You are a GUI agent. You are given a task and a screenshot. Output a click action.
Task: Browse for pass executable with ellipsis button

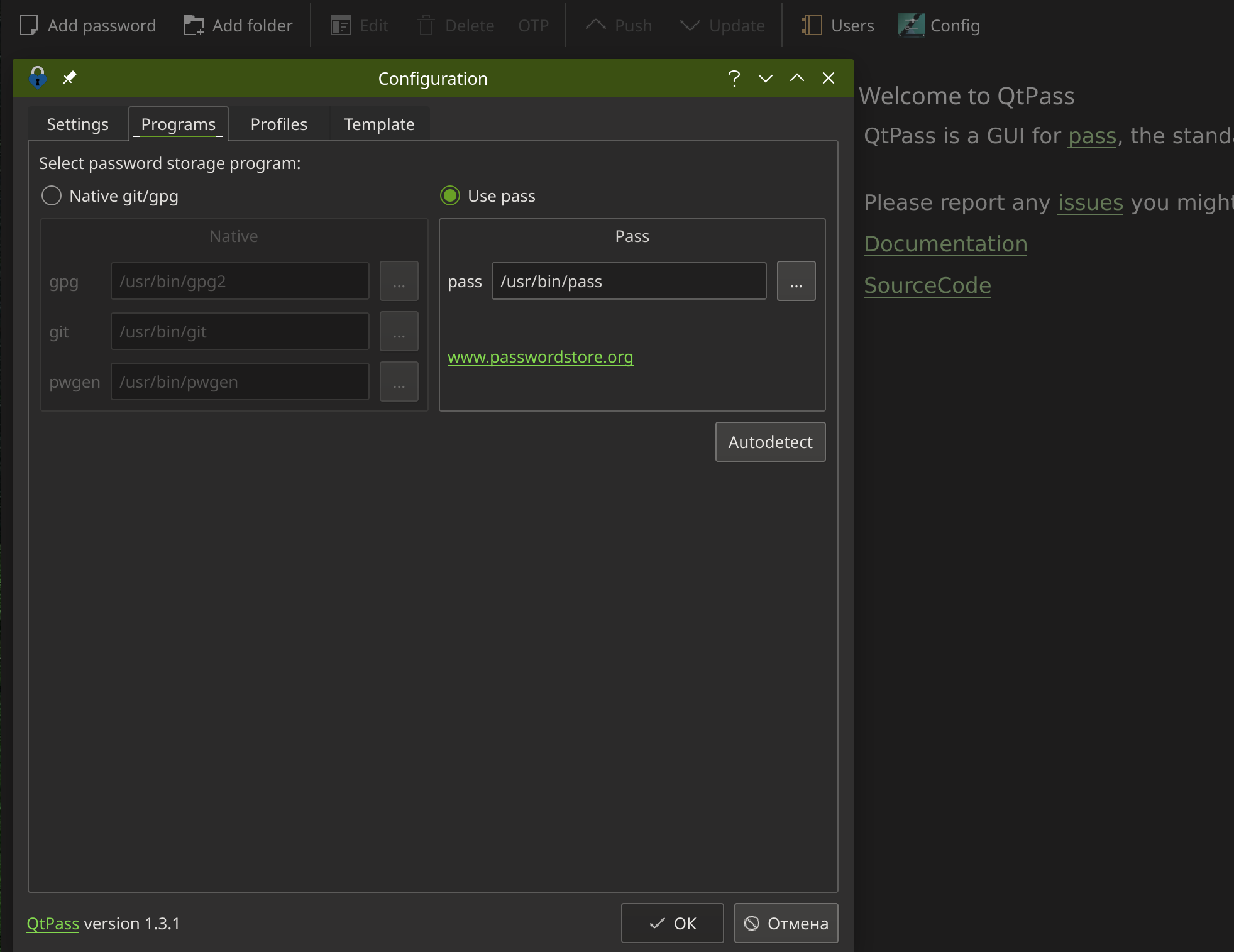click(796, 282)
